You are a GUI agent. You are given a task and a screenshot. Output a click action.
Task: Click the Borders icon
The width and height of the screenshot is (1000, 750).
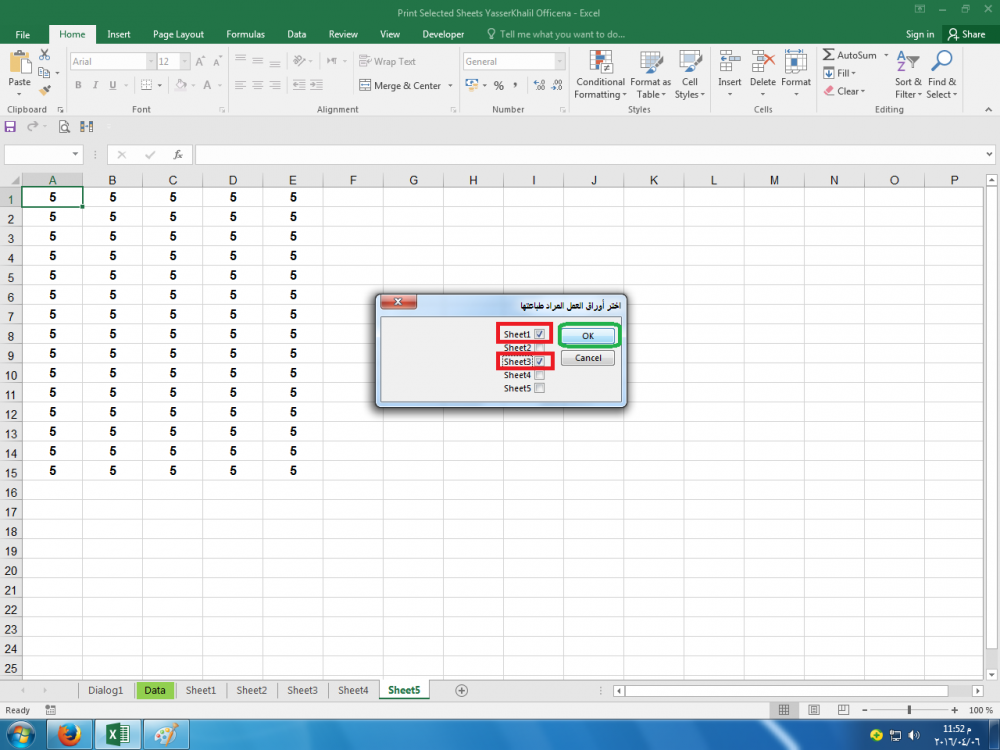(146, 85)
